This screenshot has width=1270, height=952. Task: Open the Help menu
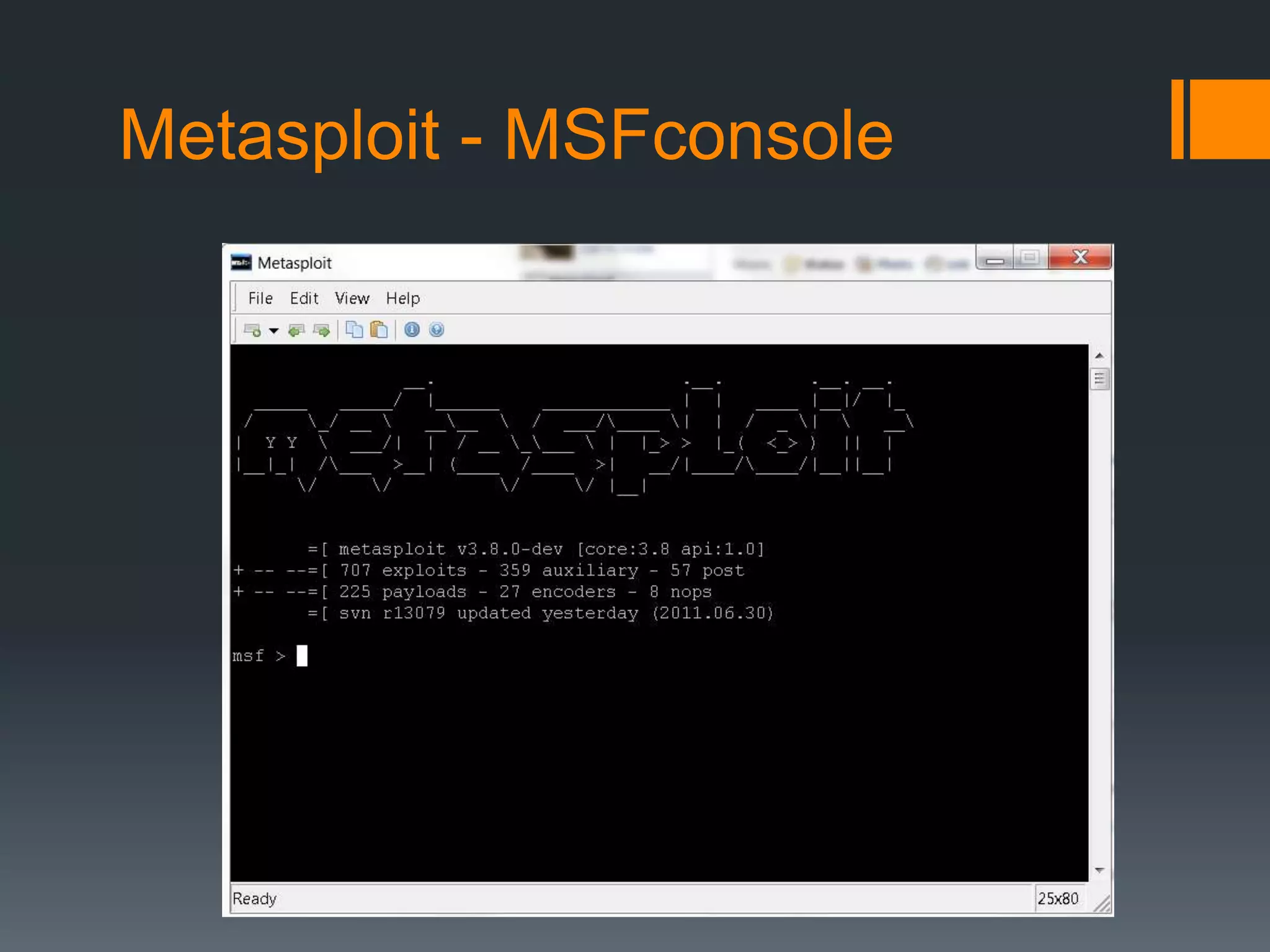click(x=402, y=299)
